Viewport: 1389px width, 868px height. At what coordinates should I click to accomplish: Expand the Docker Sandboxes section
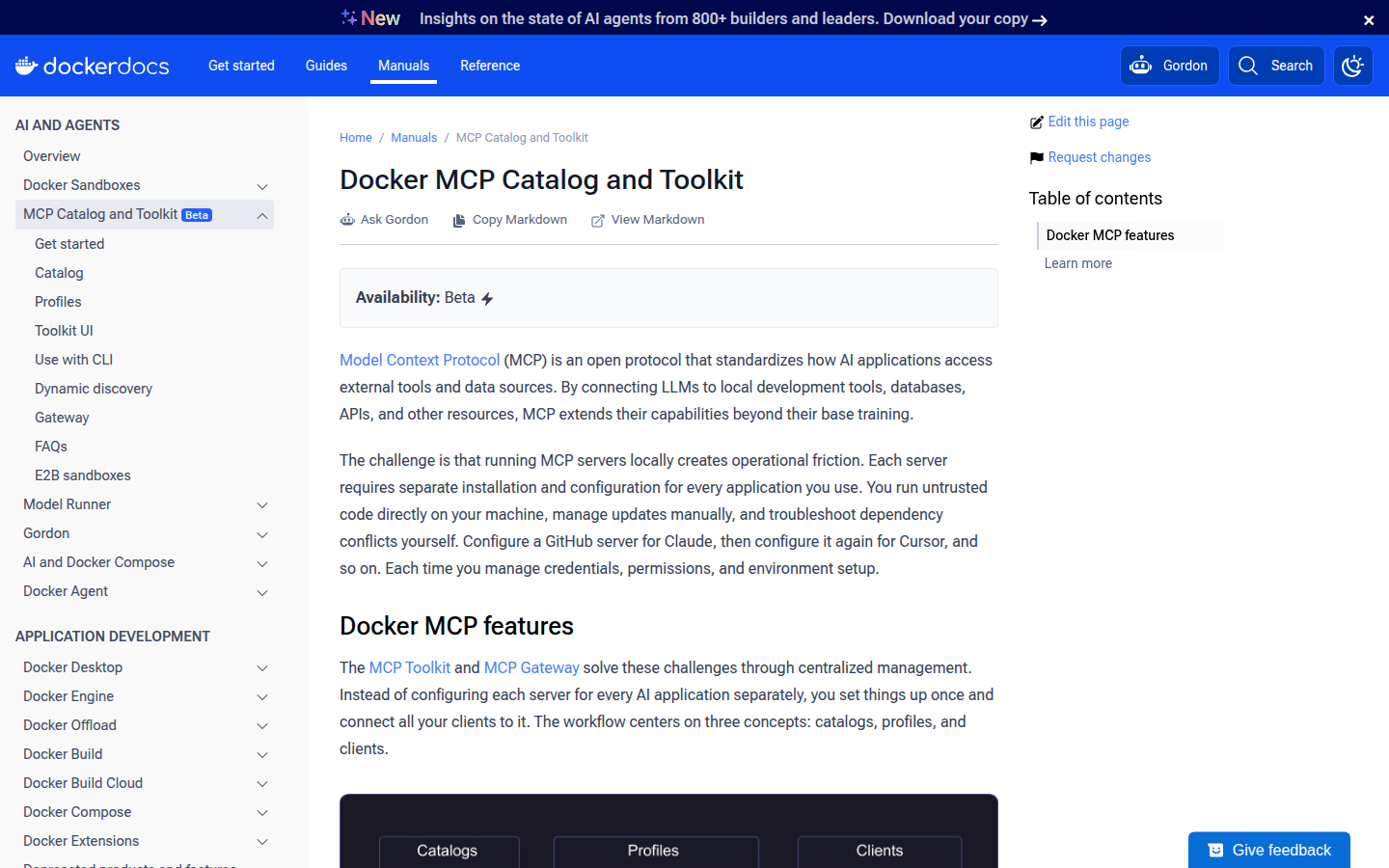261,186
